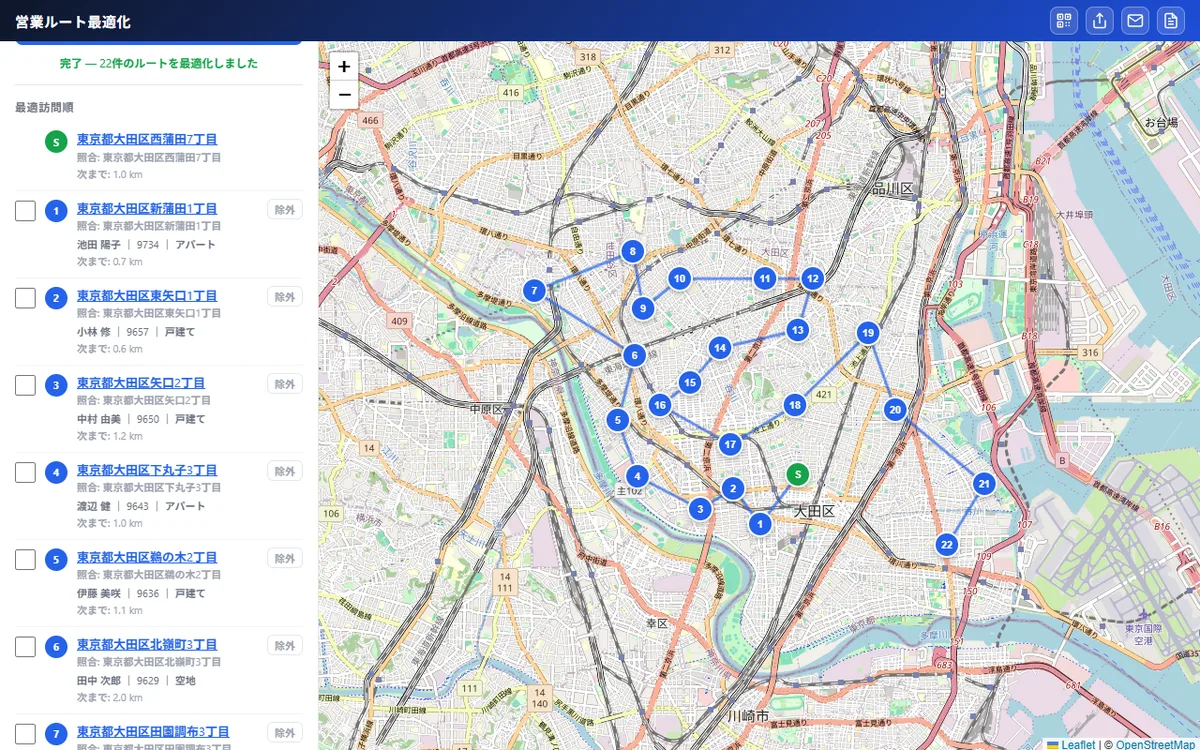Tick the checkbox for stop 3 矢口2丁目
Viewport: 1200px width, 750px height.
tap(26, 385)
